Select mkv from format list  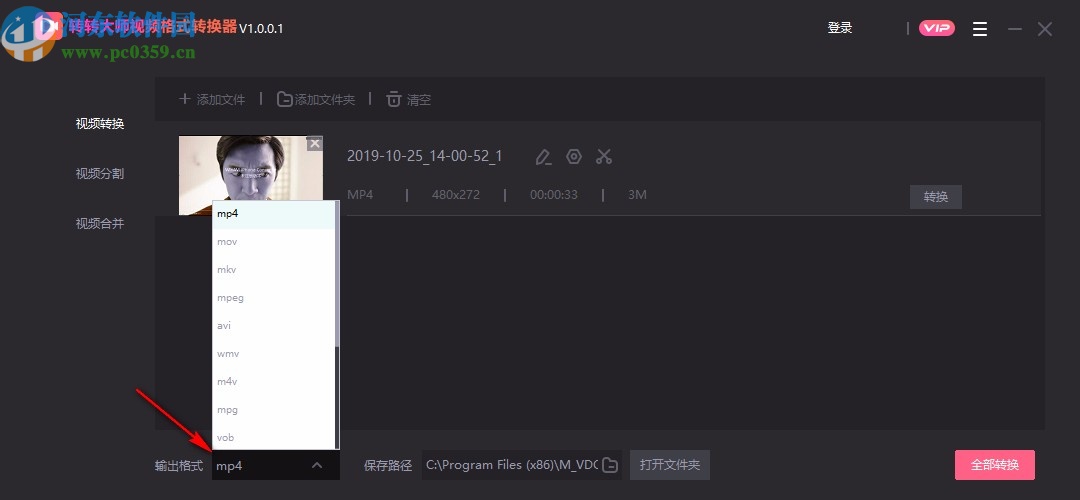click(273, 270)
